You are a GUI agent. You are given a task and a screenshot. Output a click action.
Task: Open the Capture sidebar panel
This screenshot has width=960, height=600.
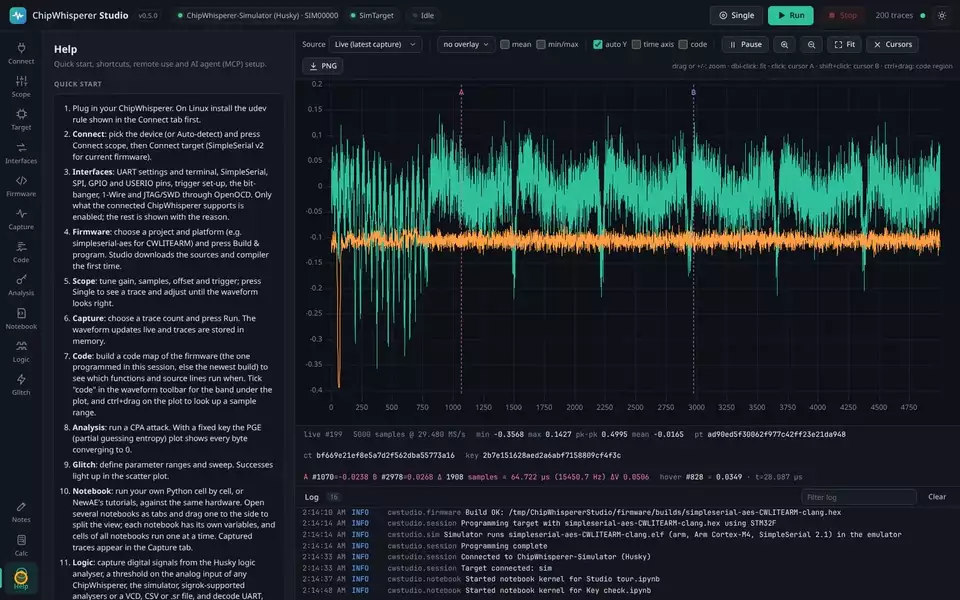21,219
